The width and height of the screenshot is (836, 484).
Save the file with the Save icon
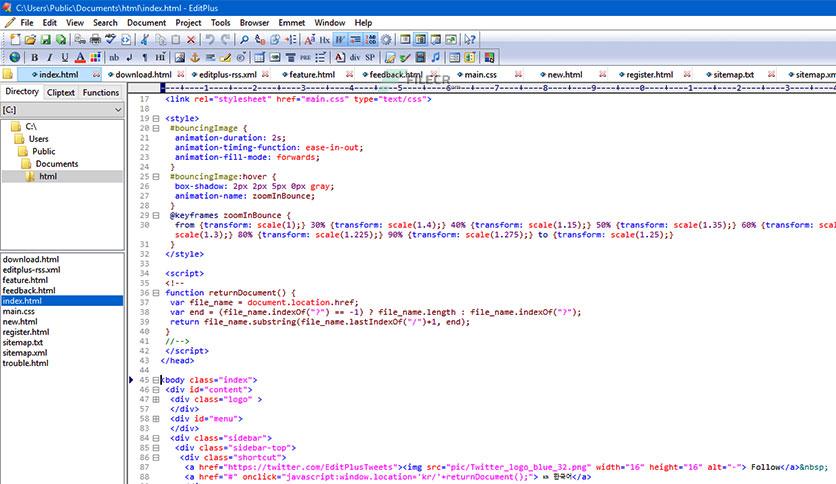click(x=46, y=39)
